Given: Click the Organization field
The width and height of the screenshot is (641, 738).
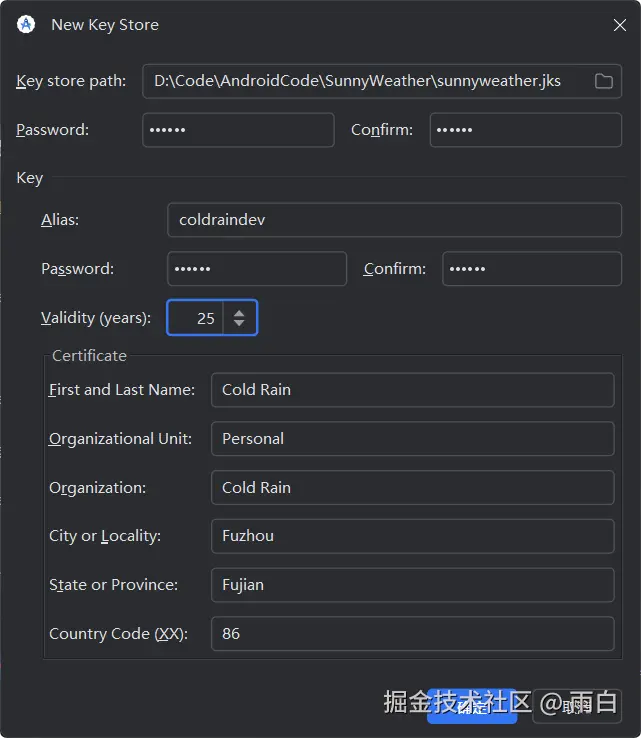Looking at the screenshot, I should [412, 488].
